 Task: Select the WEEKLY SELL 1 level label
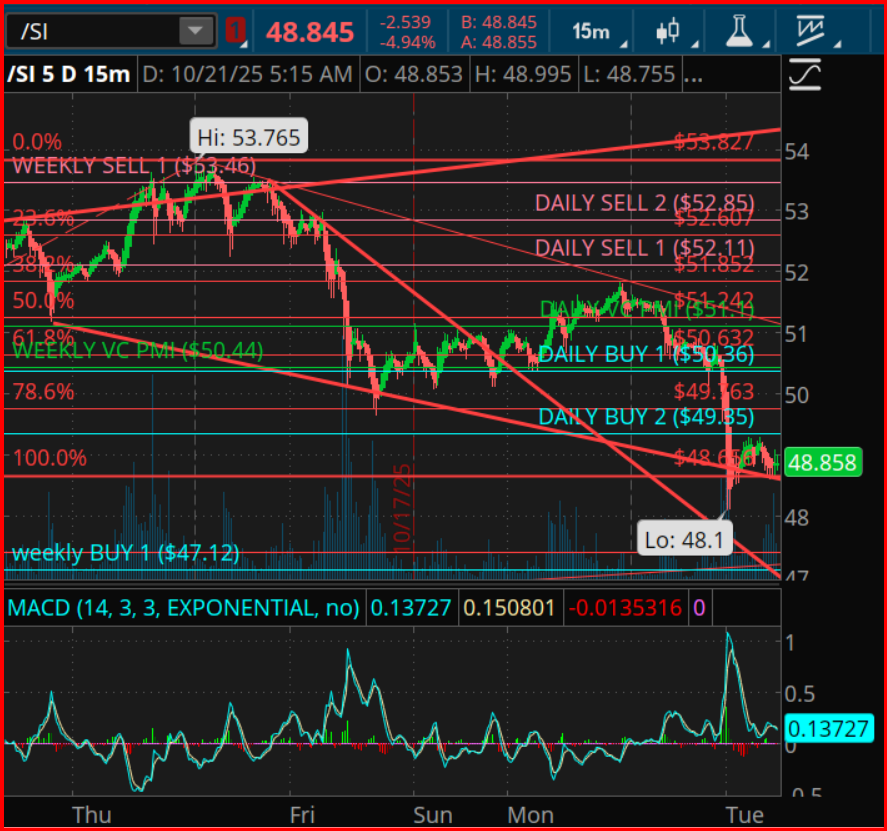coord(134,166)
